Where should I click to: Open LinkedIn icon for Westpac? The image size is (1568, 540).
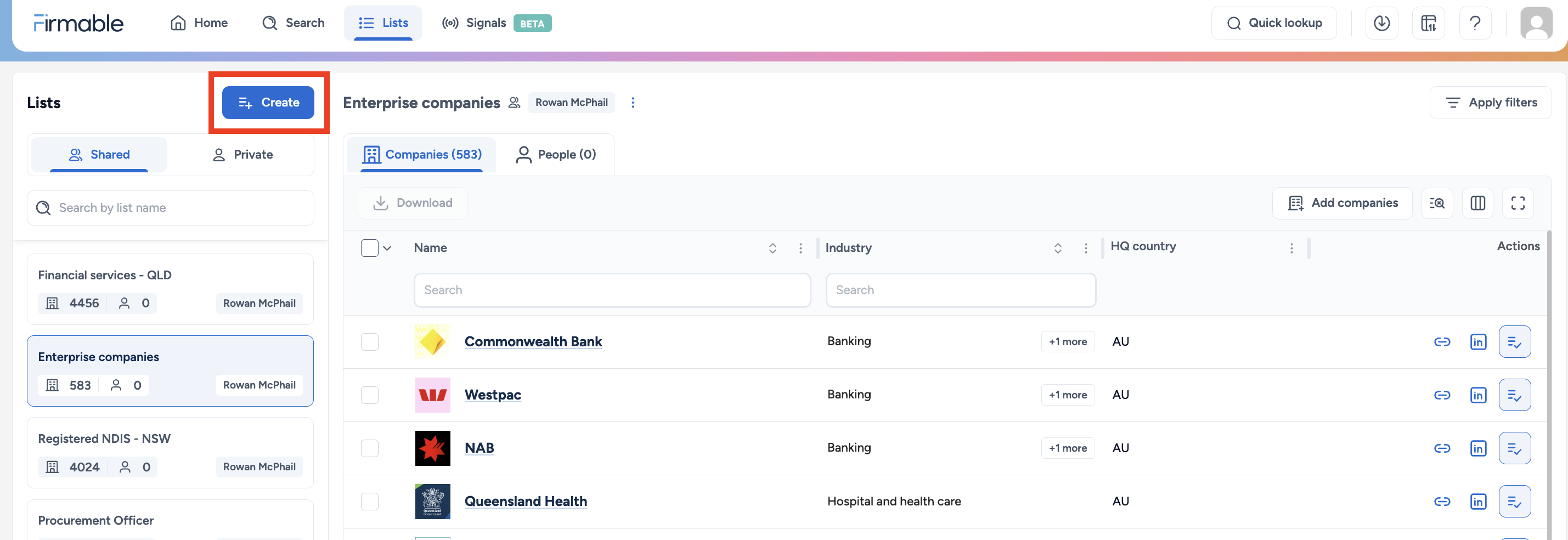point(1478,395)
